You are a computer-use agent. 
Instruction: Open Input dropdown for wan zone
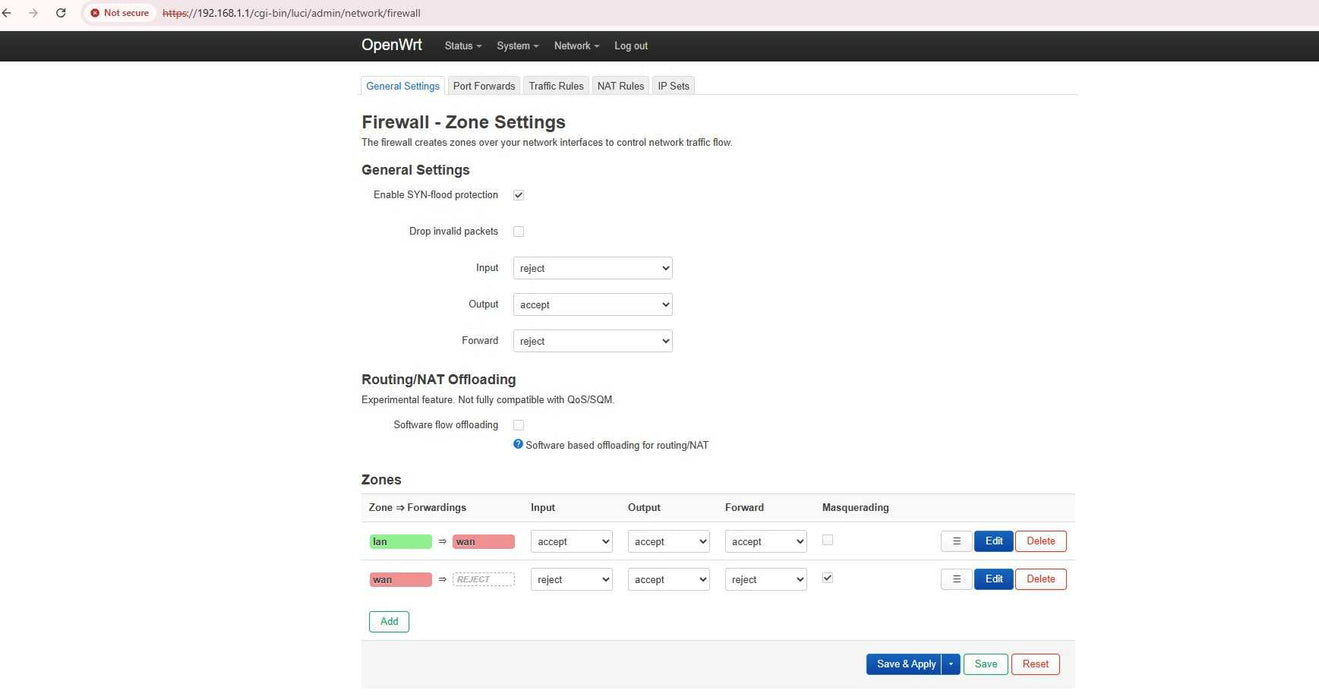pyautogui.click(x=571, y=579)
